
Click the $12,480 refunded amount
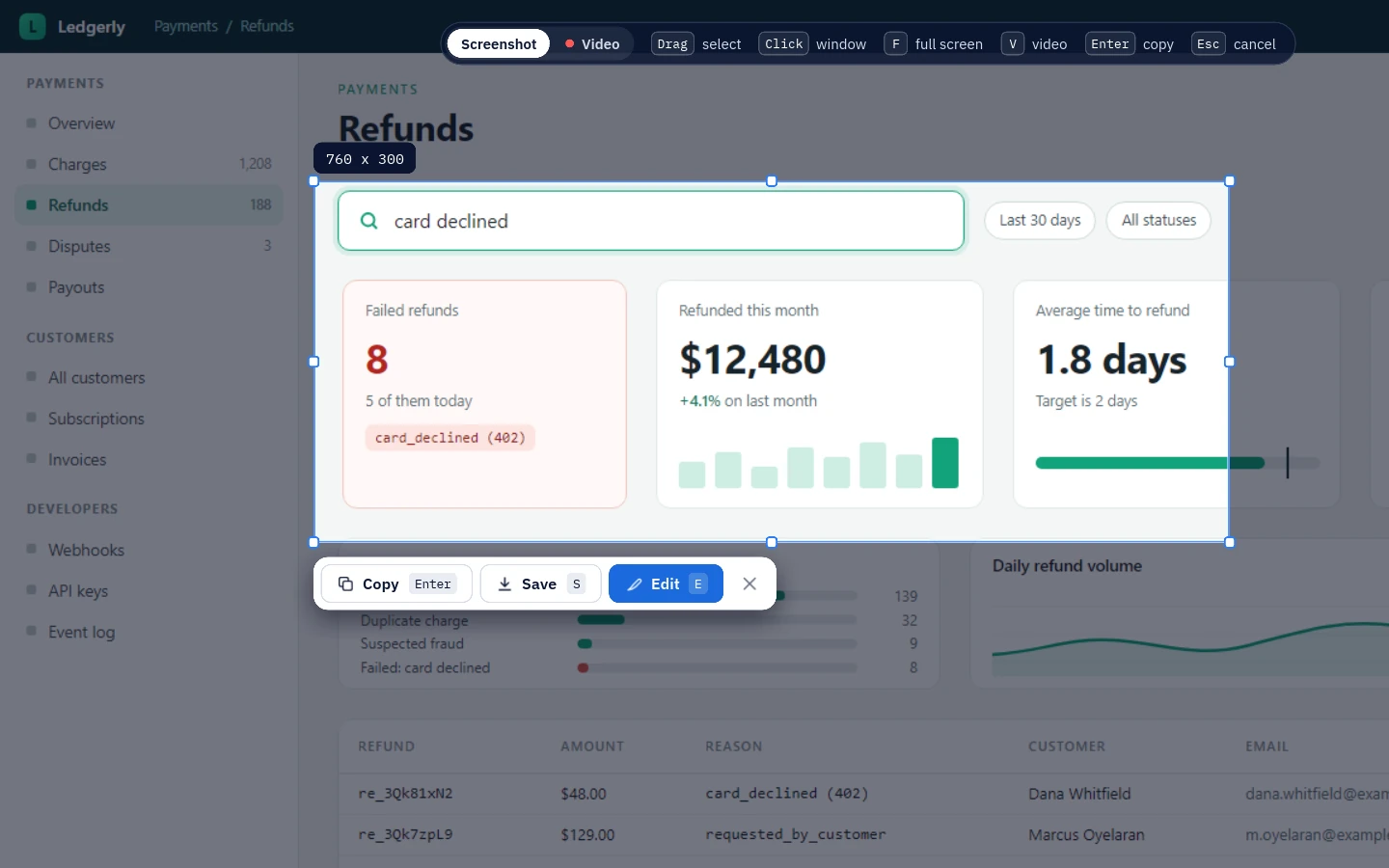[752, 360]
